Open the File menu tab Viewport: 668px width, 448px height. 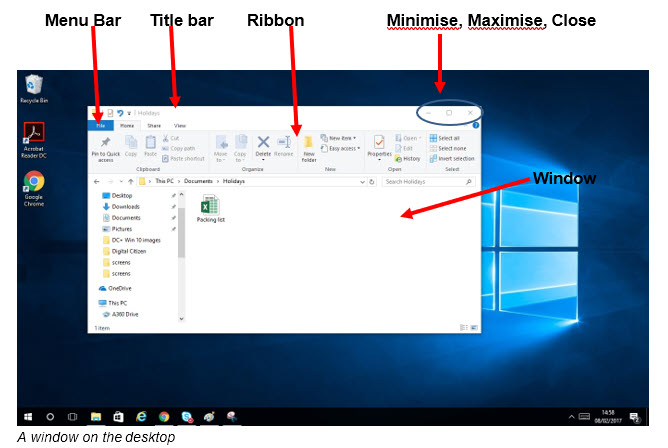[101, 126]
